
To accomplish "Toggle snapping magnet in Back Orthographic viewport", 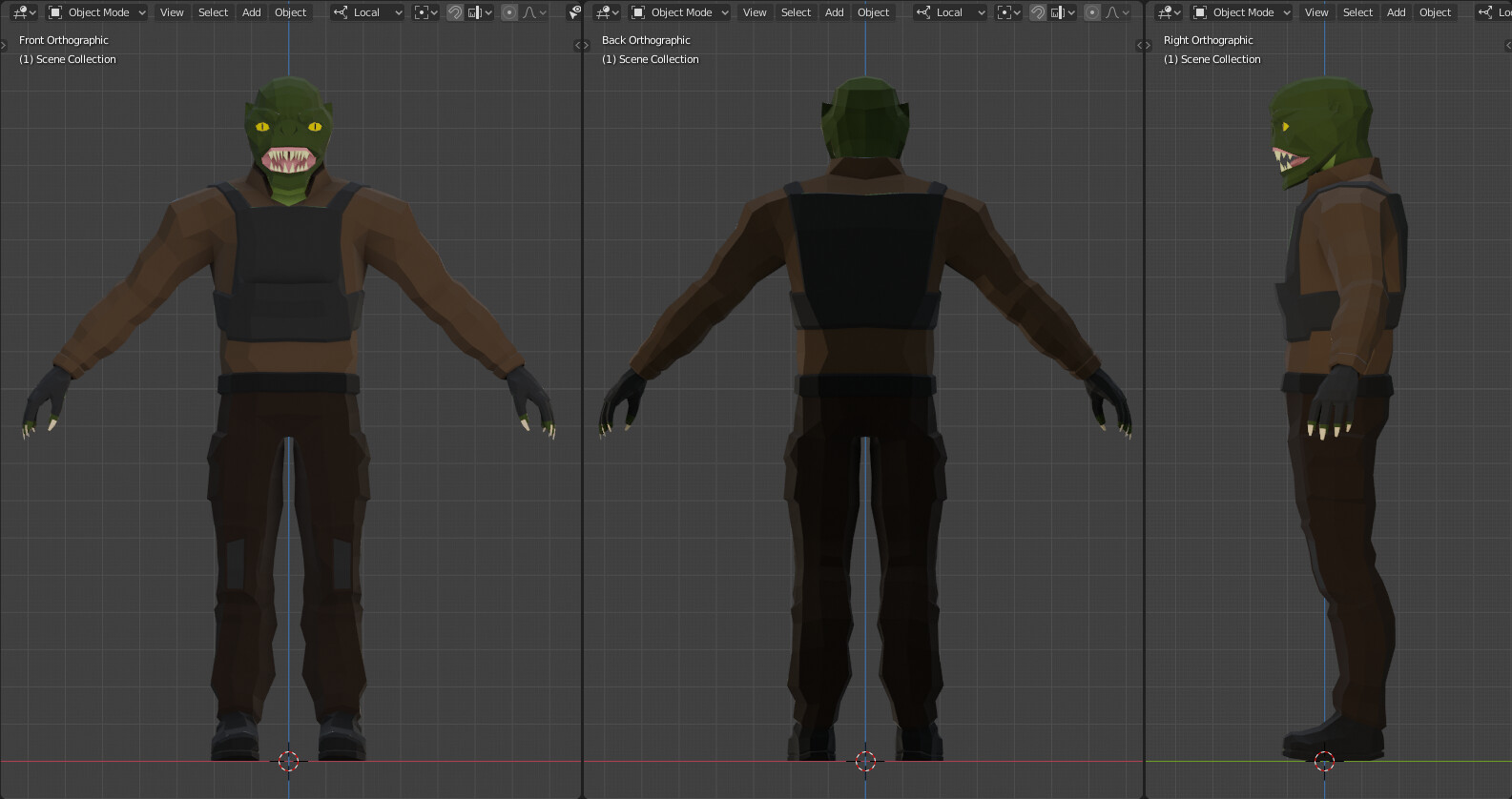I will click(1038, 12).
